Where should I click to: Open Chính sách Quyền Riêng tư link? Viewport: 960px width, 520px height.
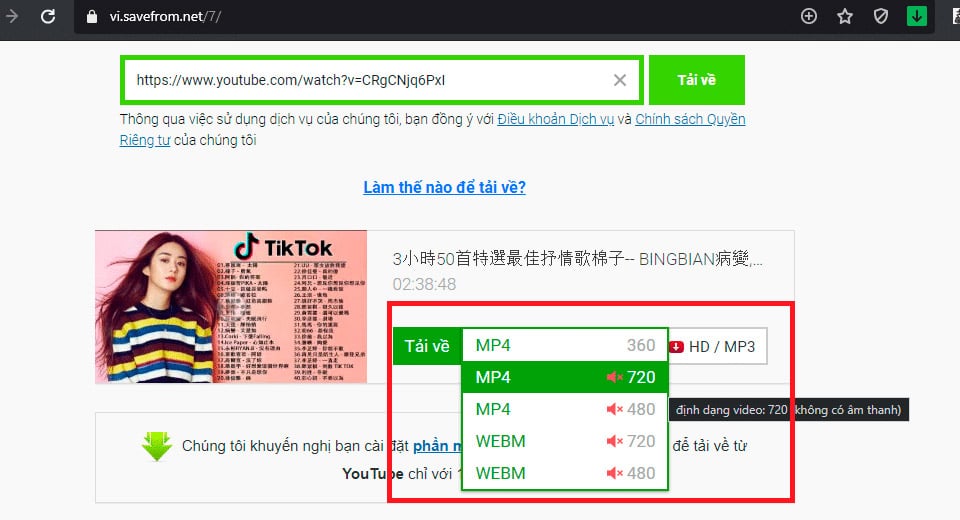click(x=690, y=119)
